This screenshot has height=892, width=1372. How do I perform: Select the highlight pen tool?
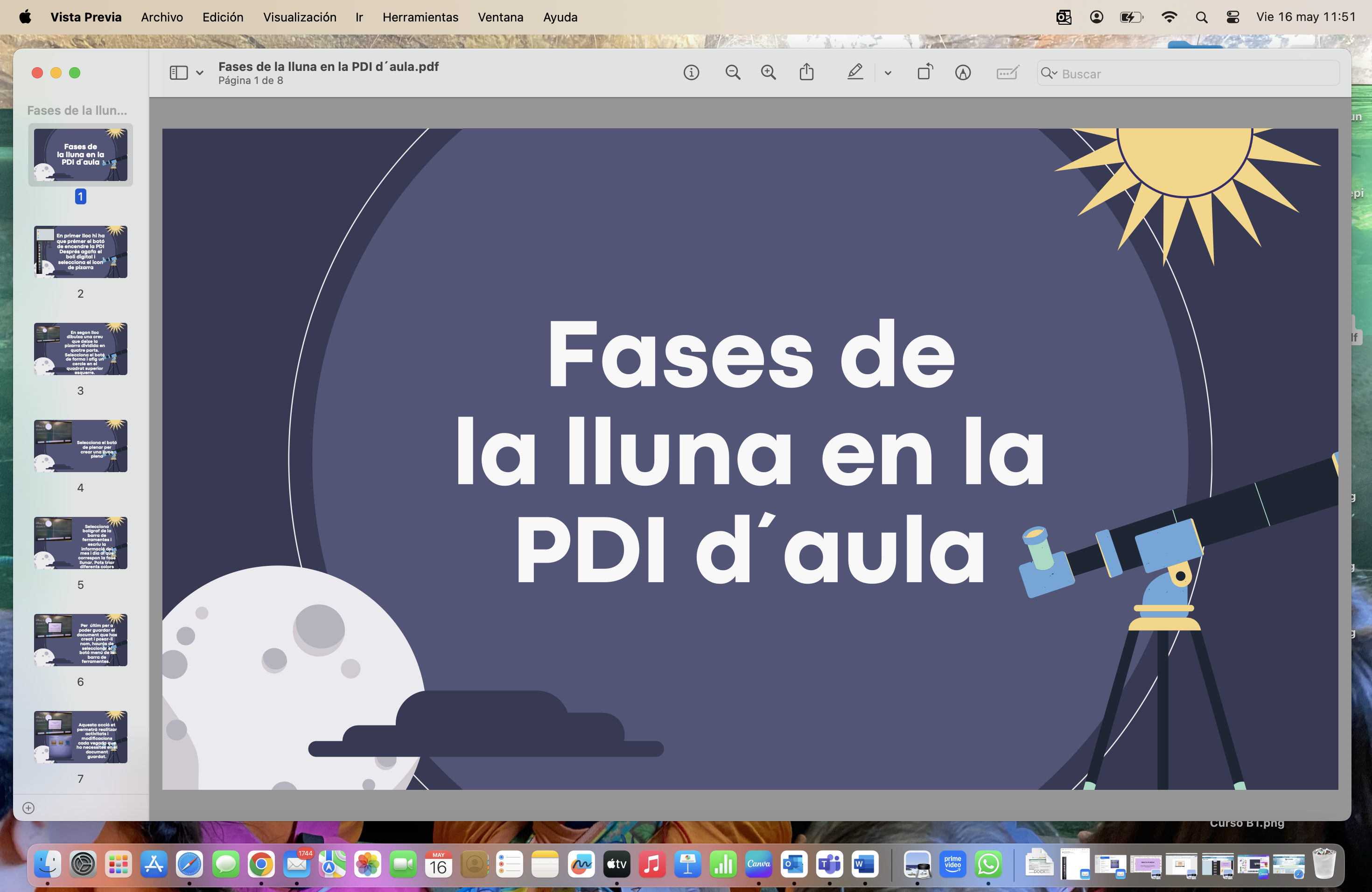tap(855, 72)
